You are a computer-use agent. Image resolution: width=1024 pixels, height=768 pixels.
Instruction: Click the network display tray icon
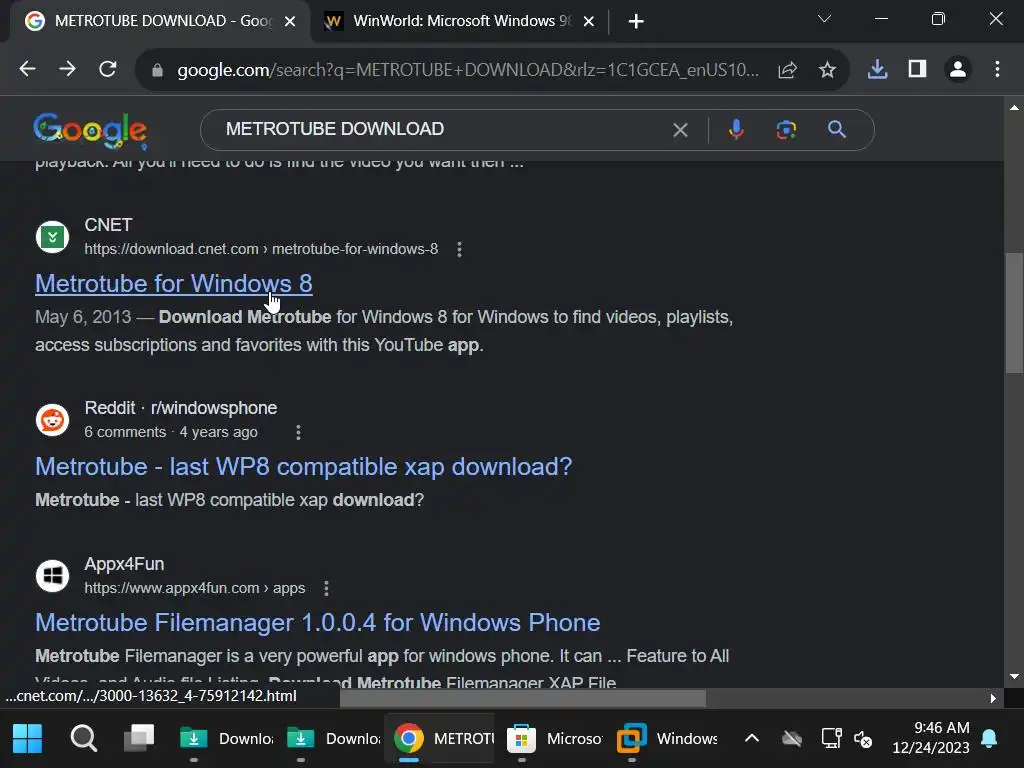click(x=831, y=739)
